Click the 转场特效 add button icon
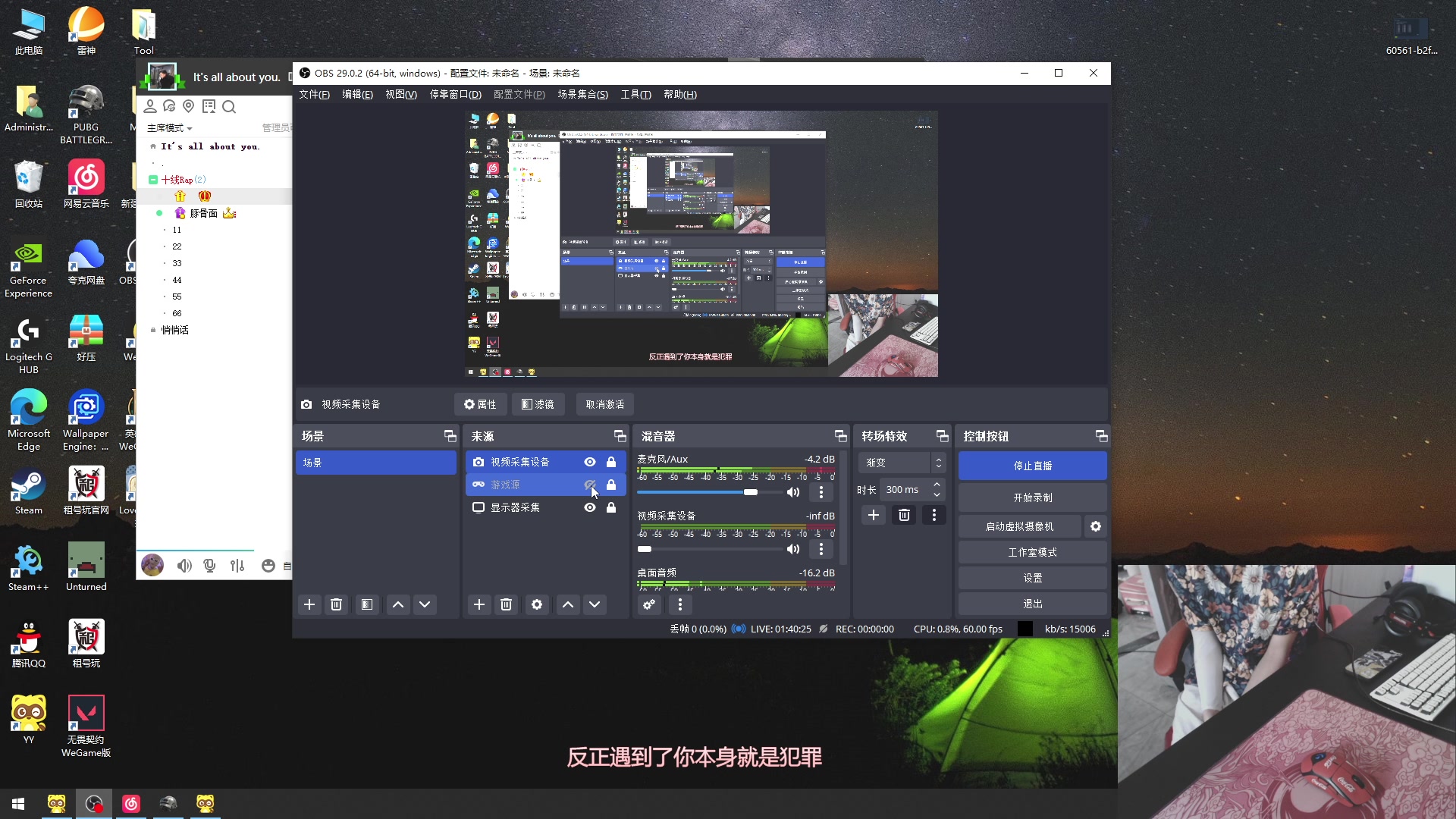The width and height of the screenshot is (1456, 819). click(873, 515)
